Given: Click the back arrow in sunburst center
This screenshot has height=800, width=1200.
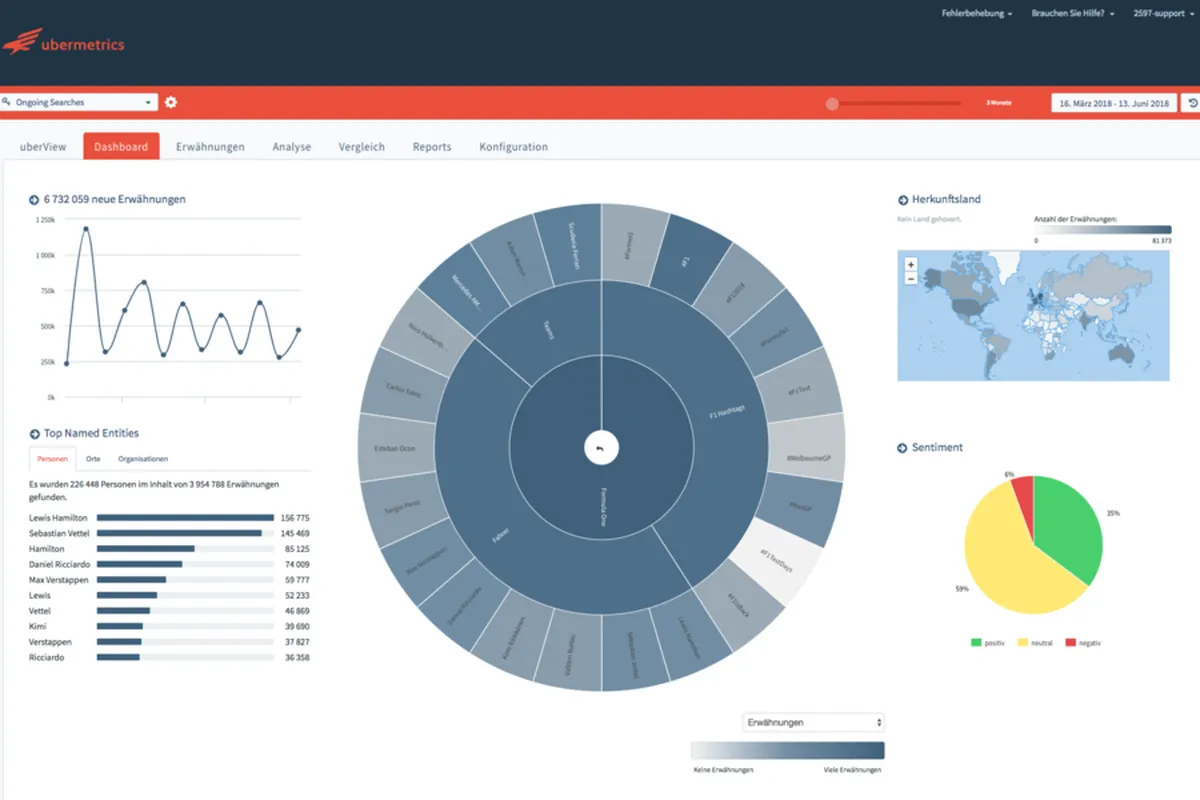Looking at the screenshot, I should click(601, 449).
